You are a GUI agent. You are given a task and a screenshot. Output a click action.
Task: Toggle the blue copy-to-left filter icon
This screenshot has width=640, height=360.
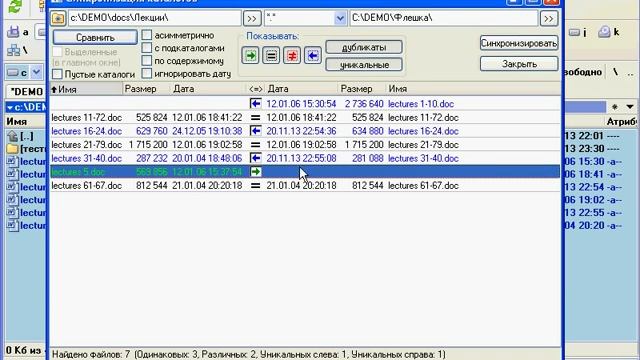[313, 56]
